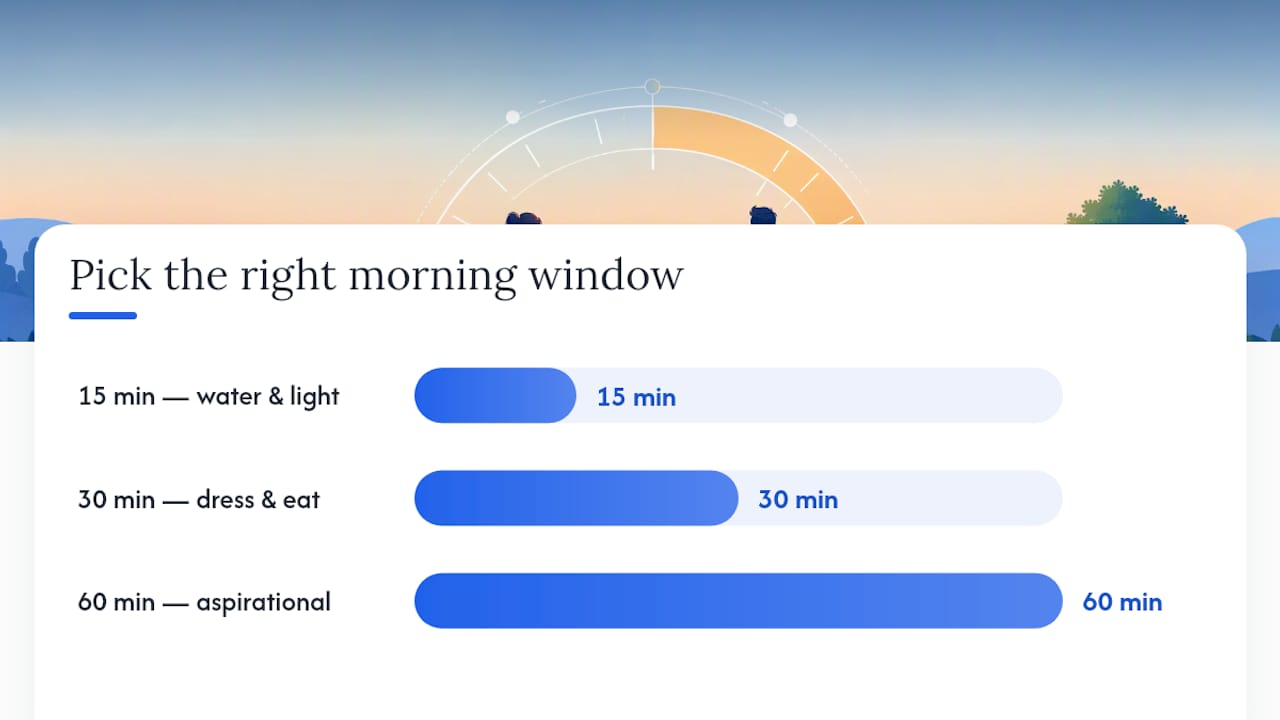The height and width of the screenshot is (720, 1280).
Task: Click the right dark figure silhouette under dial
Action: (x=765, y=216)
